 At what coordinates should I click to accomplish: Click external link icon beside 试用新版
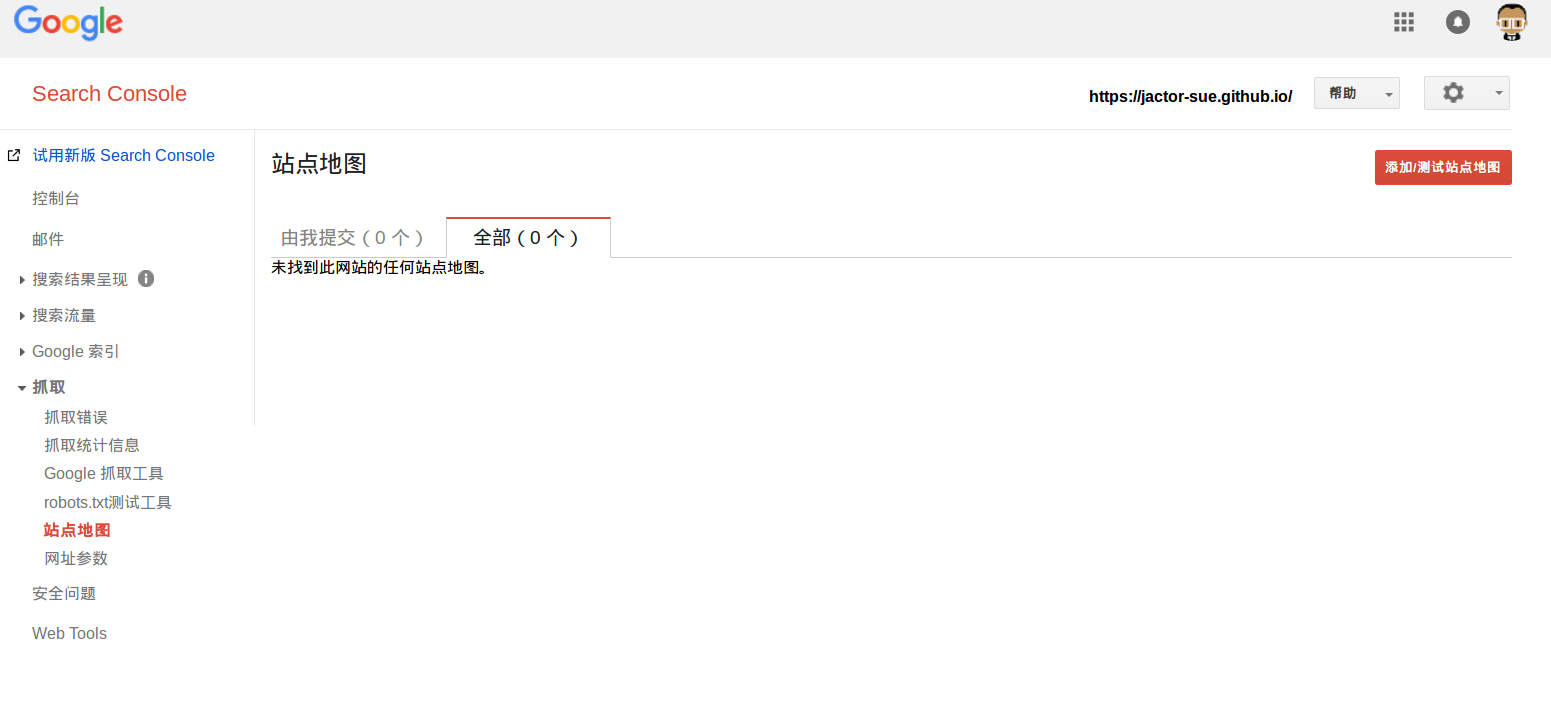(14, 155)
